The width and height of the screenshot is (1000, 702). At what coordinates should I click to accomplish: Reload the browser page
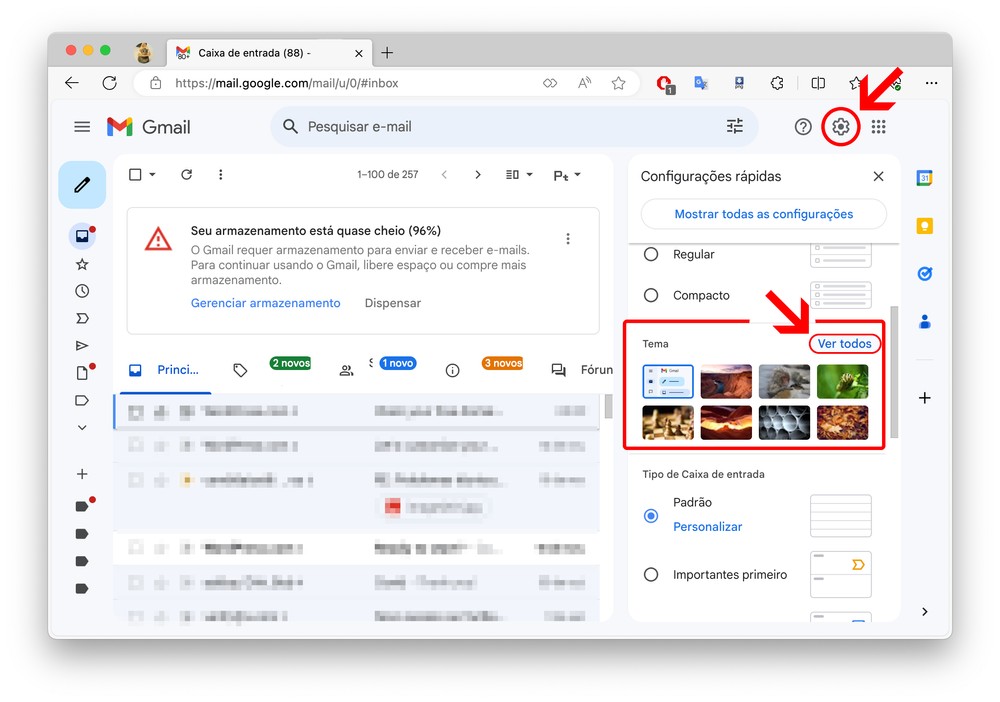(x=110, y=83)
